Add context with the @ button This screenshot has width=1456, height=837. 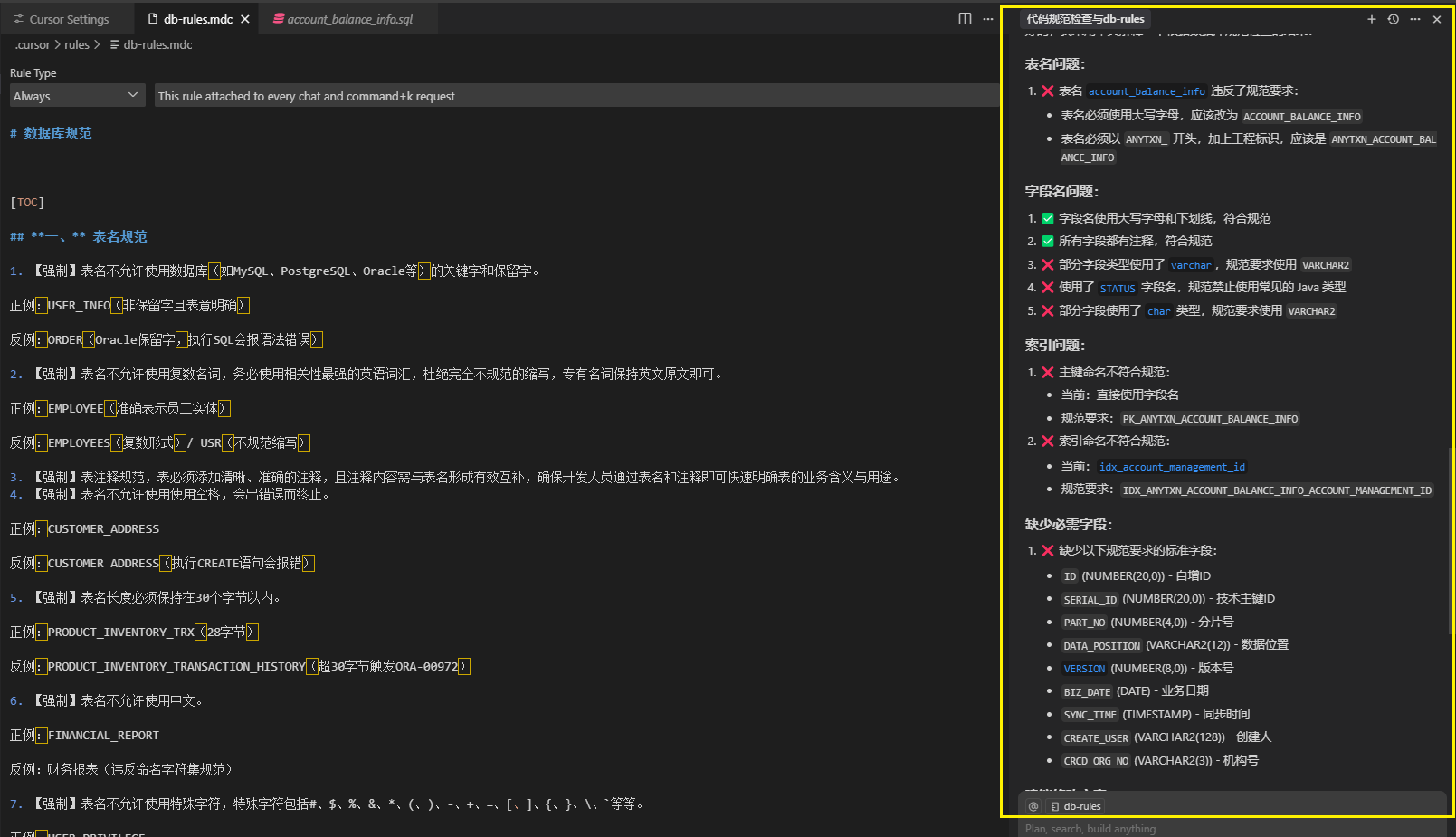pos(1033,806)
